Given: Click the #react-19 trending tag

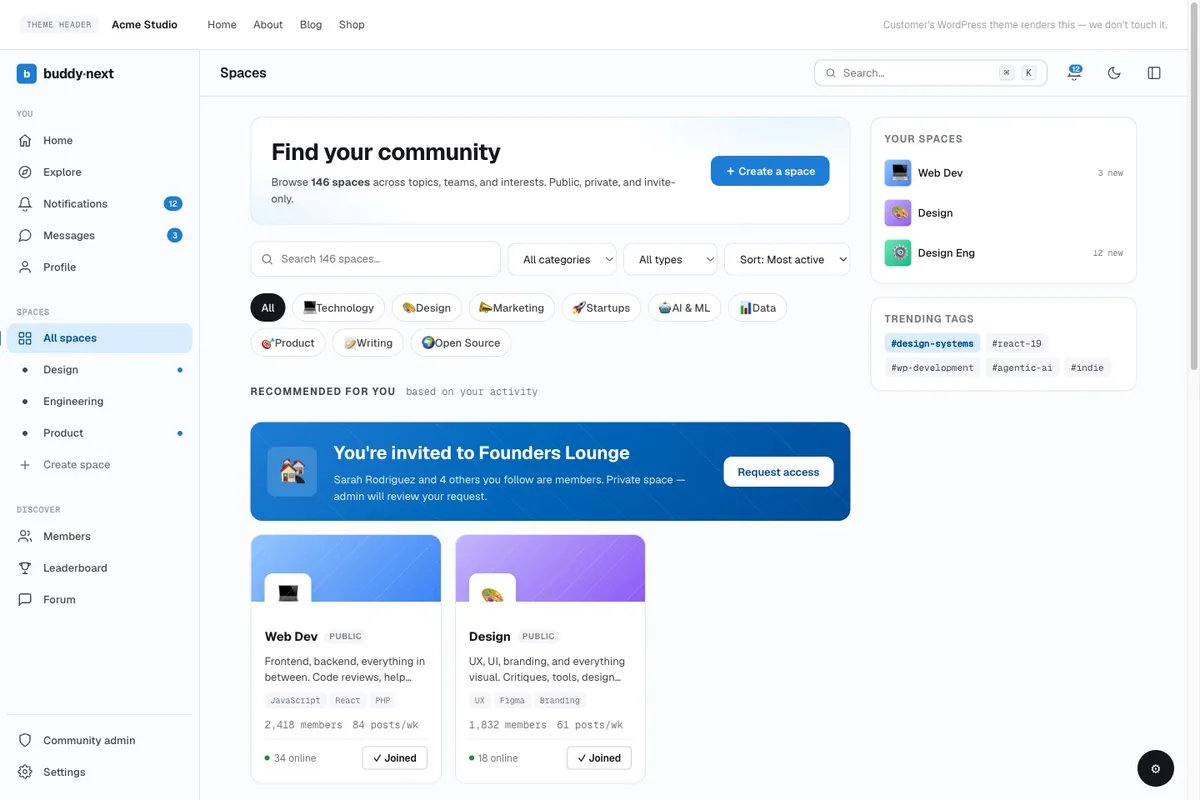Looking at the screenshot, I should tap(1017, 343).
